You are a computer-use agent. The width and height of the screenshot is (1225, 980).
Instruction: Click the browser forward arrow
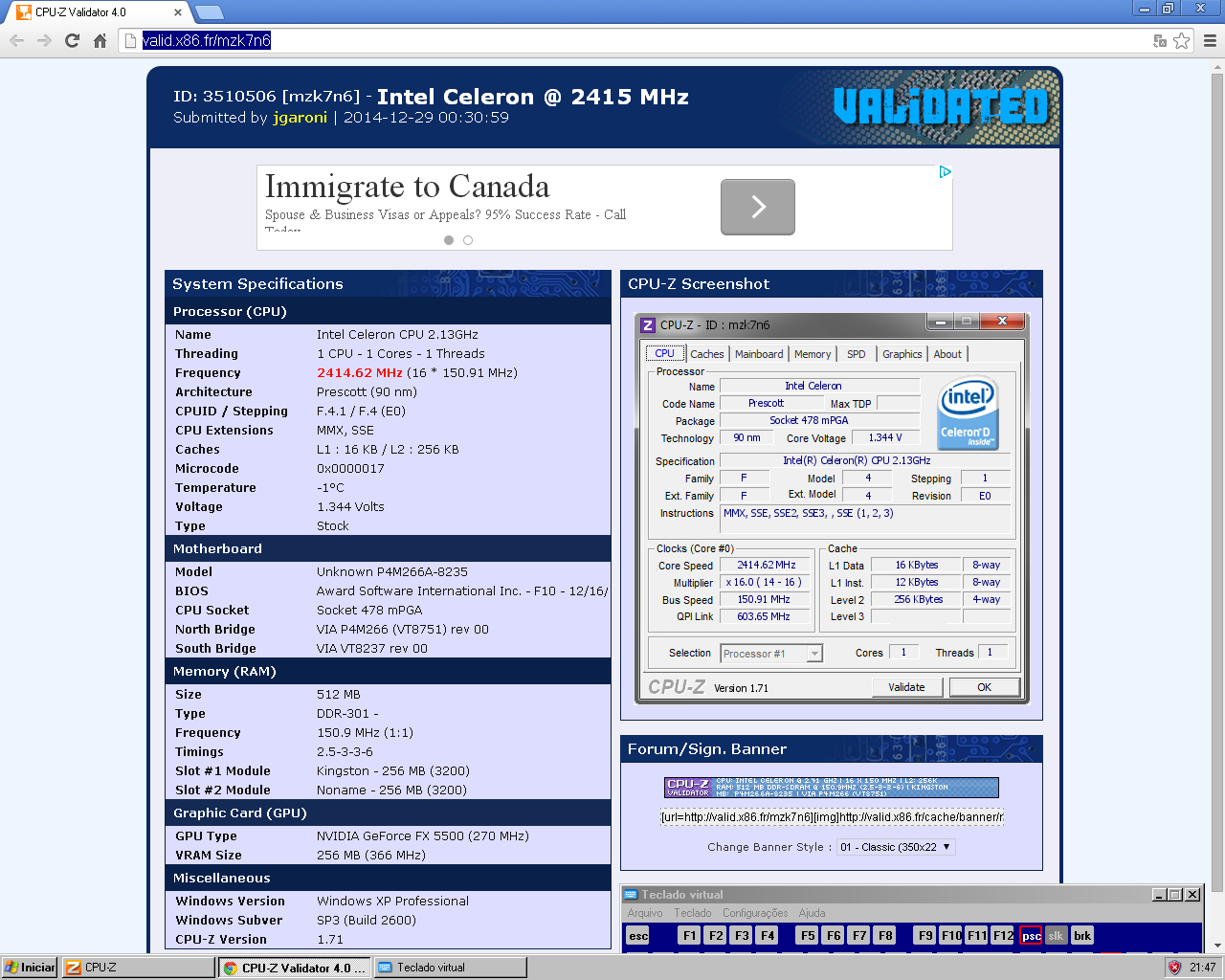(44, 40)
